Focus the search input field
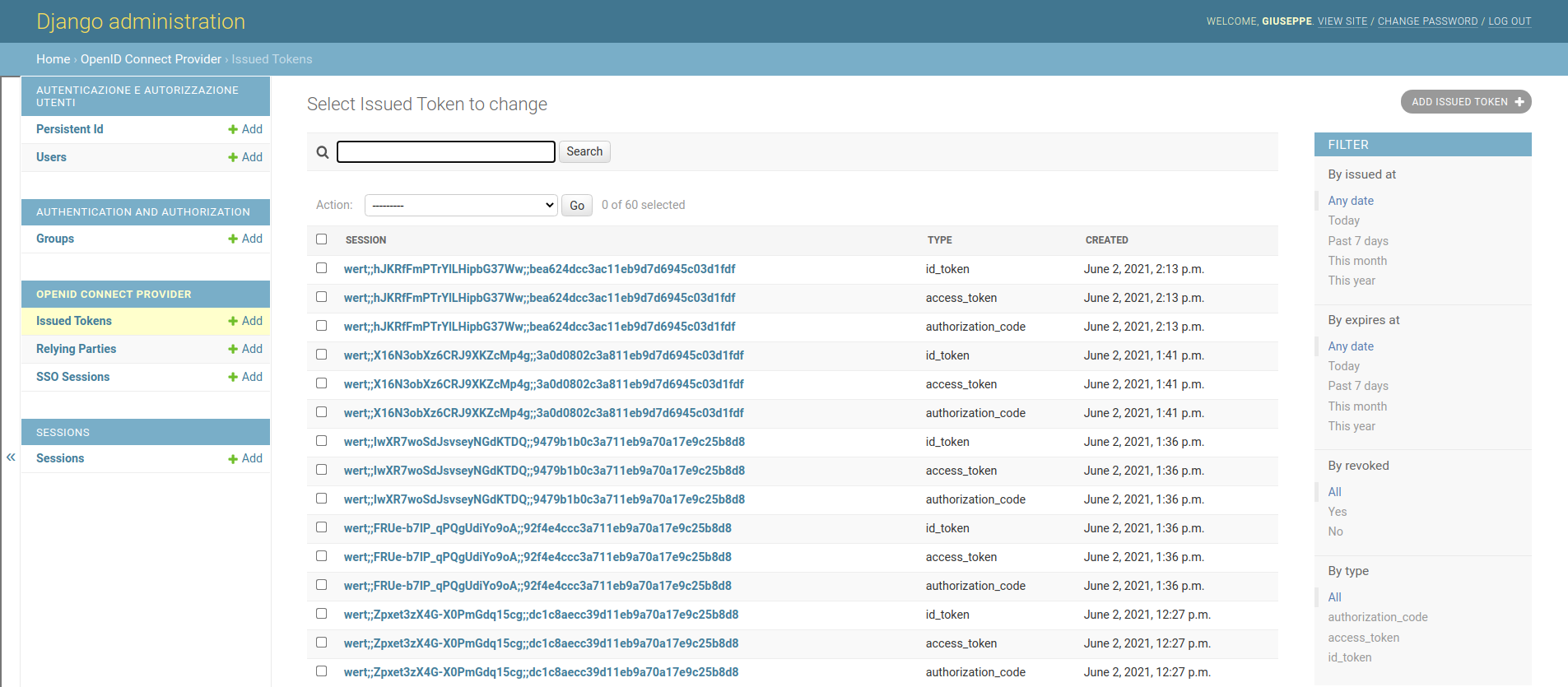1568x687 pixels. [x=446, y=151]
